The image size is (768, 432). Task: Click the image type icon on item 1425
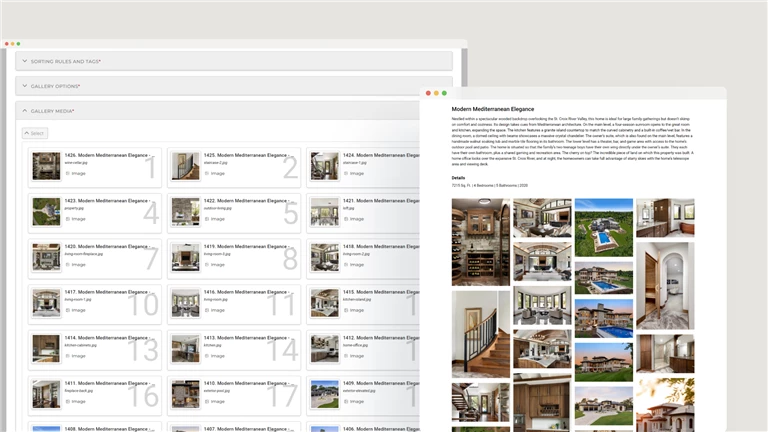tap(207, 173)
